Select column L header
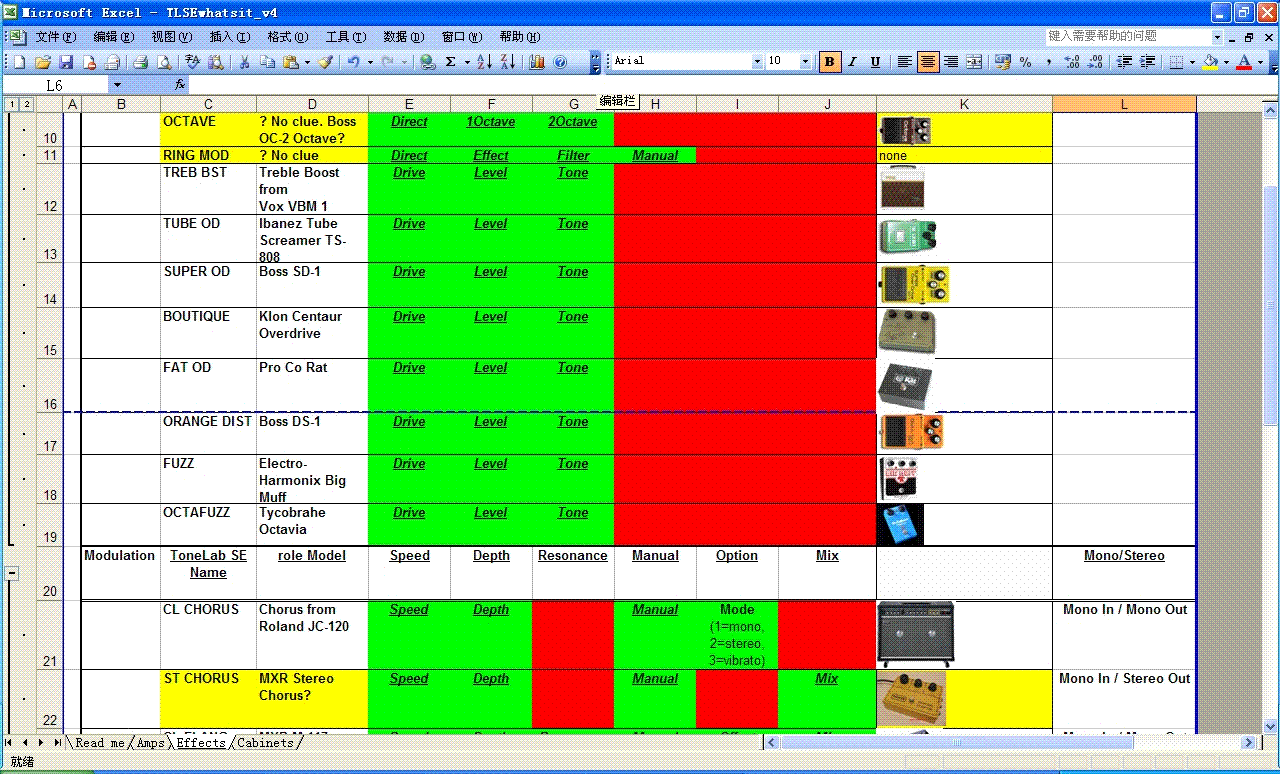 (1124, 104)
